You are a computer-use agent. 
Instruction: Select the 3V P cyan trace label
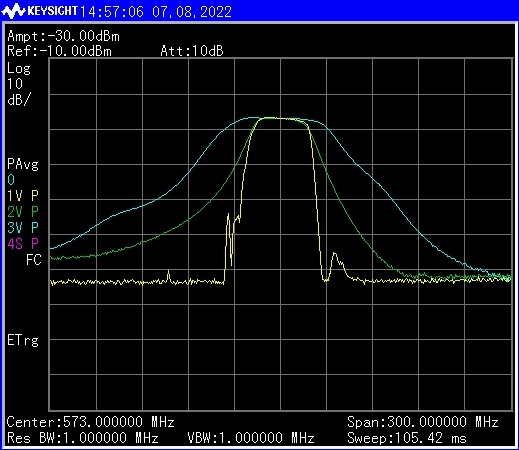[x=23, y=228]
